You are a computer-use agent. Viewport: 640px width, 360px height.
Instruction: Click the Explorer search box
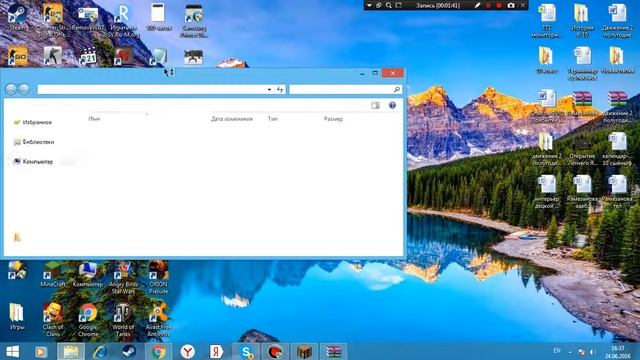[345, 89]
